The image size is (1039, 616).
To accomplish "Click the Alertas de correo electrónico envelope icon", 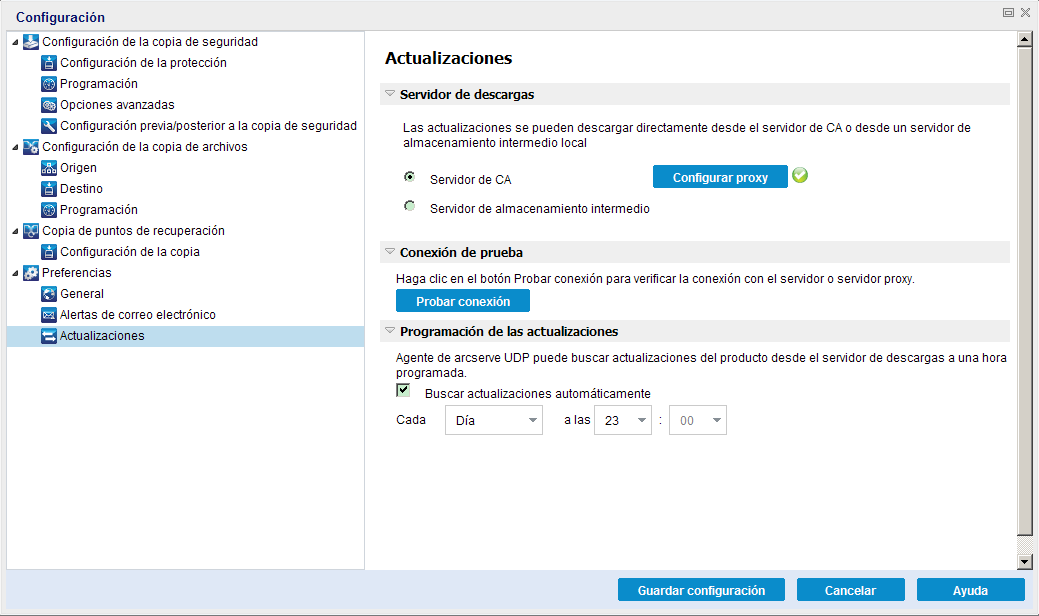I will [x=49, y=315].
